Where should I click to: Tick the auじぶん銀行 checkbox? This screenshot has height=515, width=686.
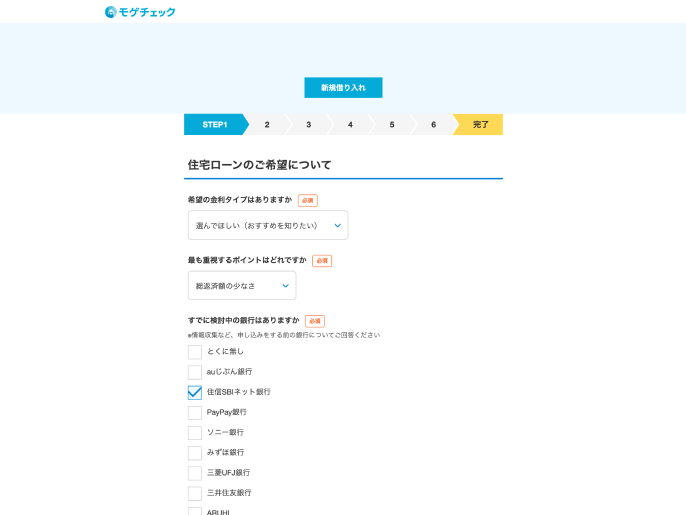(195, 372)
